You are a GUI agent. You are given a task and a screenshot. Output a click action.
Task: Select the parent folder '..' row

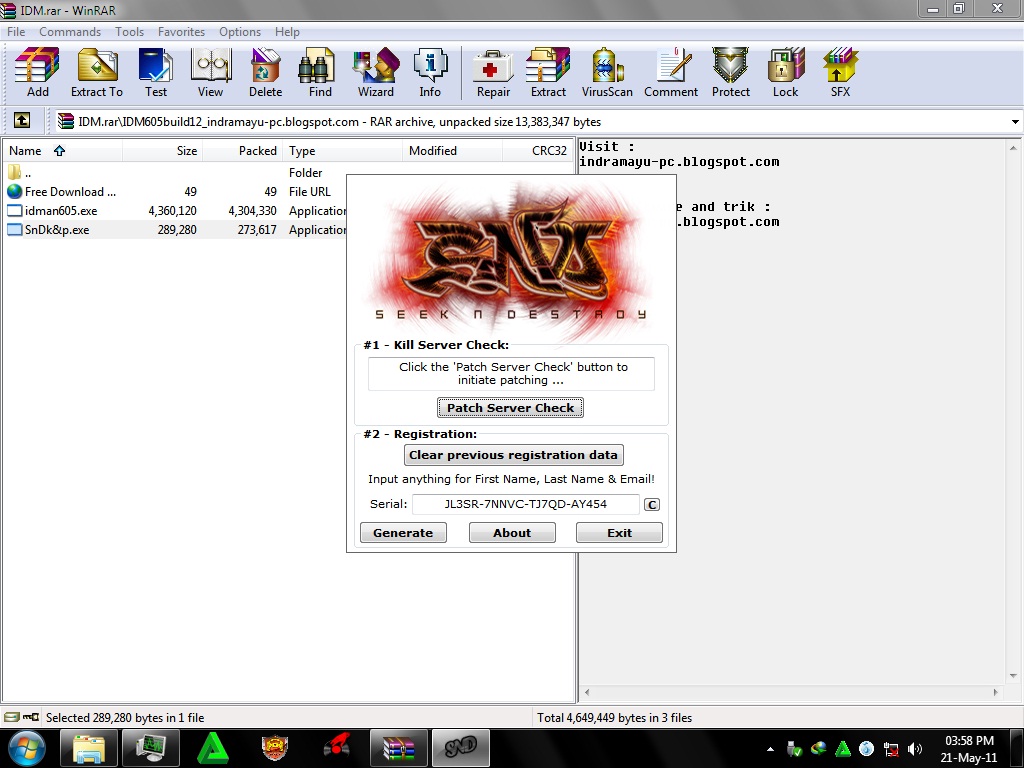click(x=176, y=172)
